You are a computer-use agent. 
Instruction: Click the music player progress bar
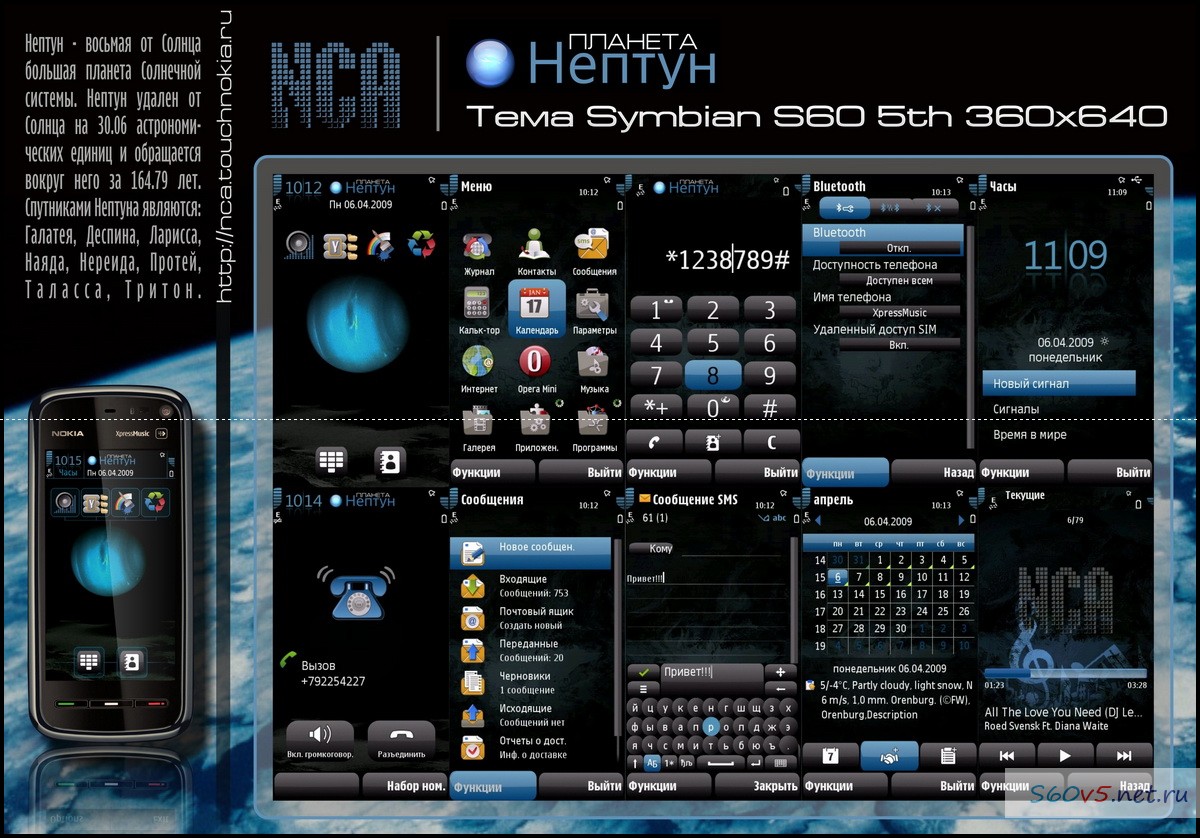pyautogui.click(x=1065, y=673)
